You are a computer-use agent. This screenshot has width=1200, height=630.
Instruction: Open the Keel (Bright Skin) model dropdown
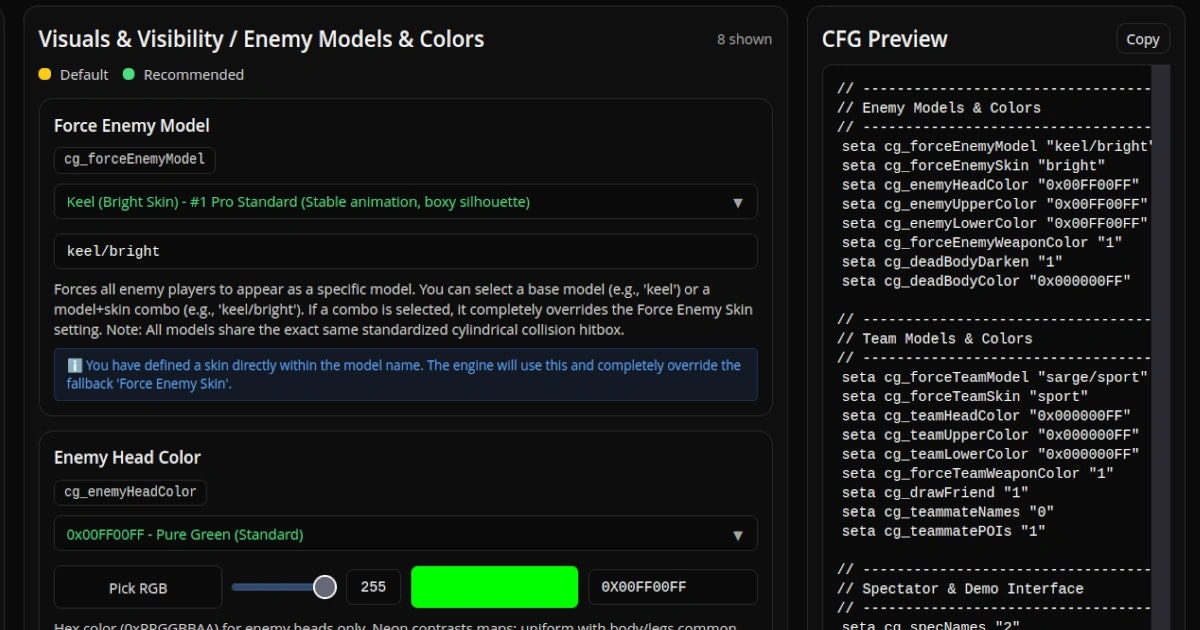click(x=405, y=201)
